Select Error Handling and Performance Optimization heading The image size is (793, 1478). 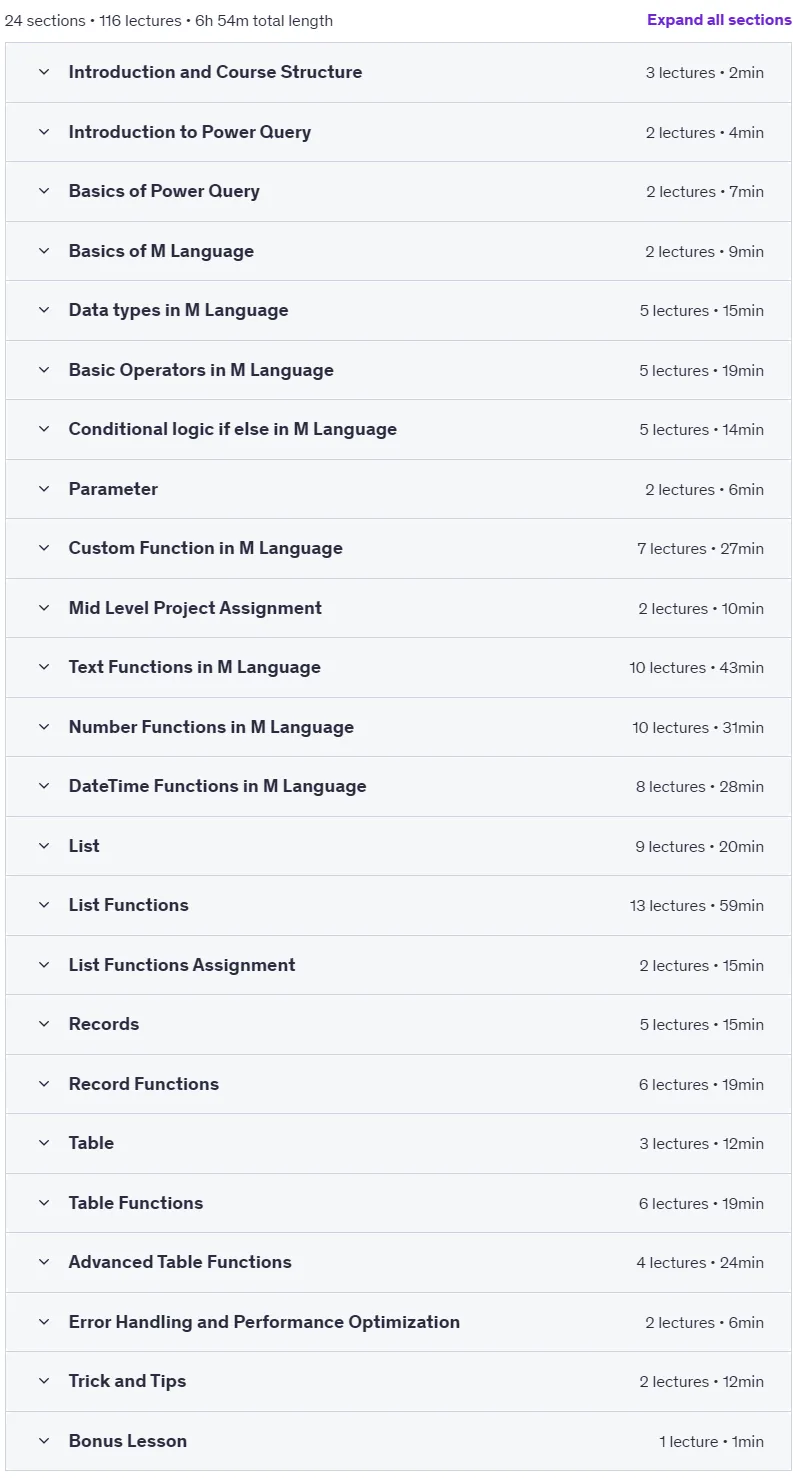point(264,1322)
